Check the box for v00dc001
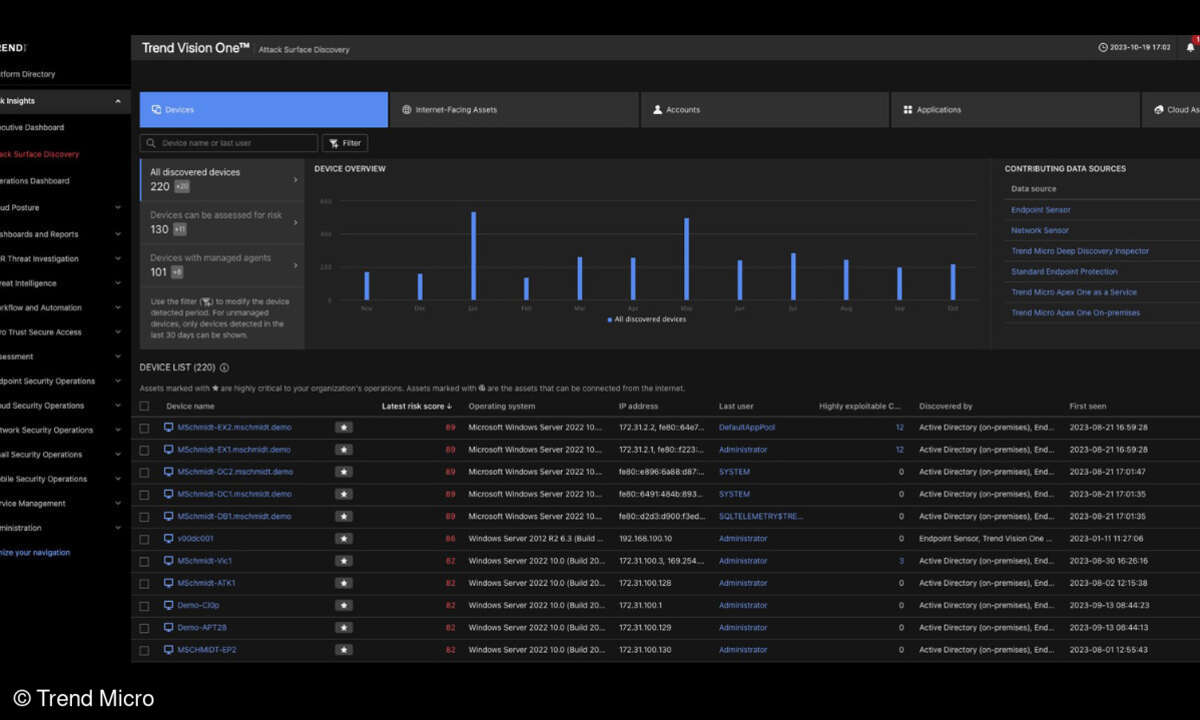 pos(145,538)
